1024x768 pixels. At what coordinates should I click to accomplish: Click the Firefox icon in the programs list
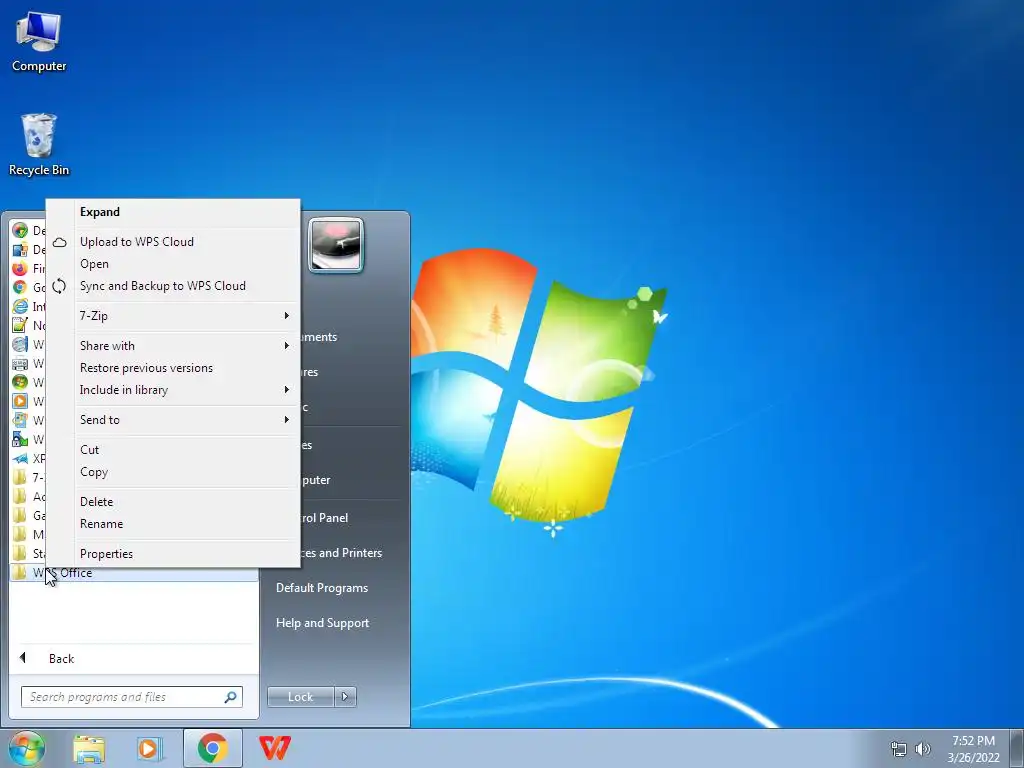click(x=20, y=268)
